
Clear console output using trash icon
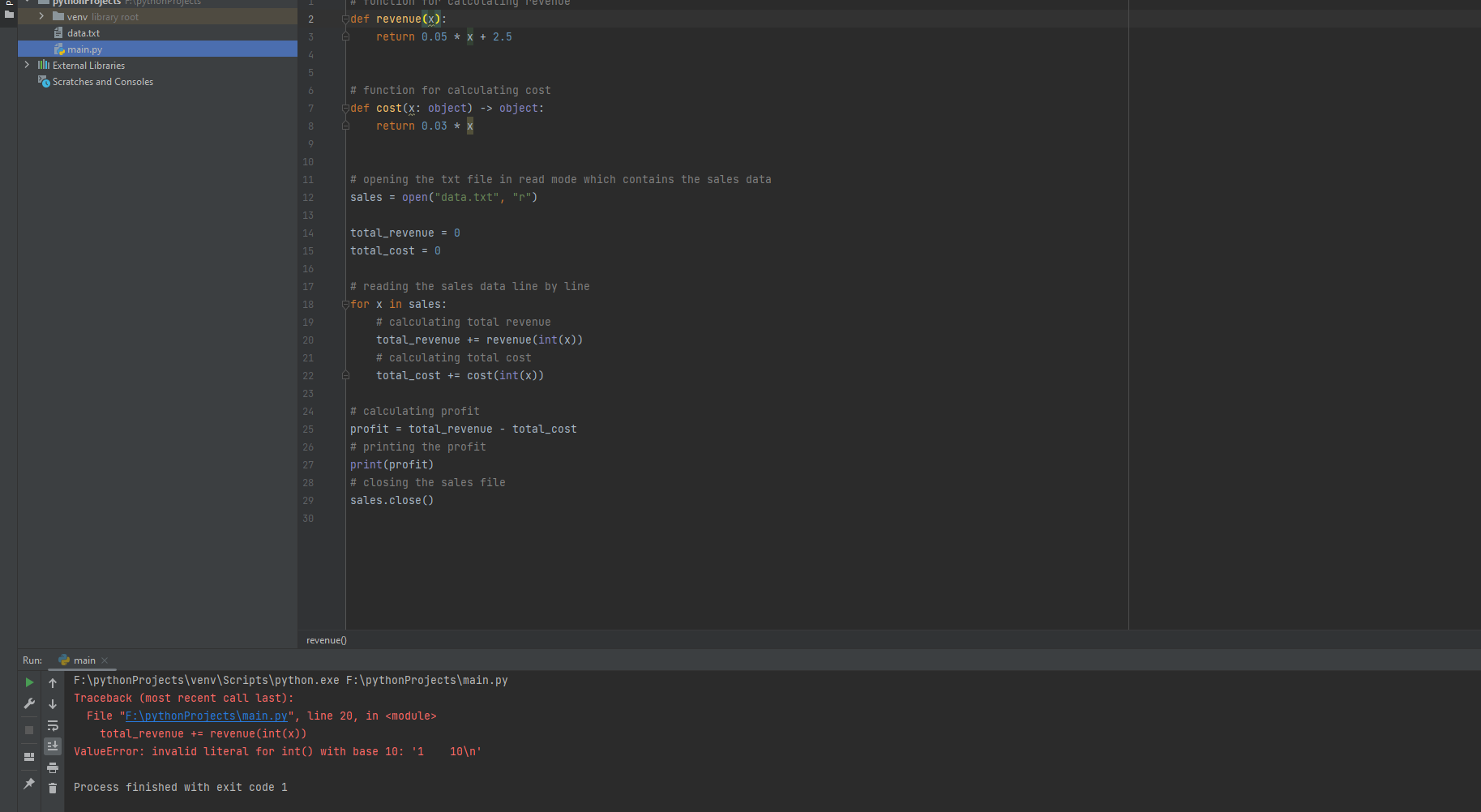pyautogui.click(x=53, y=787)
